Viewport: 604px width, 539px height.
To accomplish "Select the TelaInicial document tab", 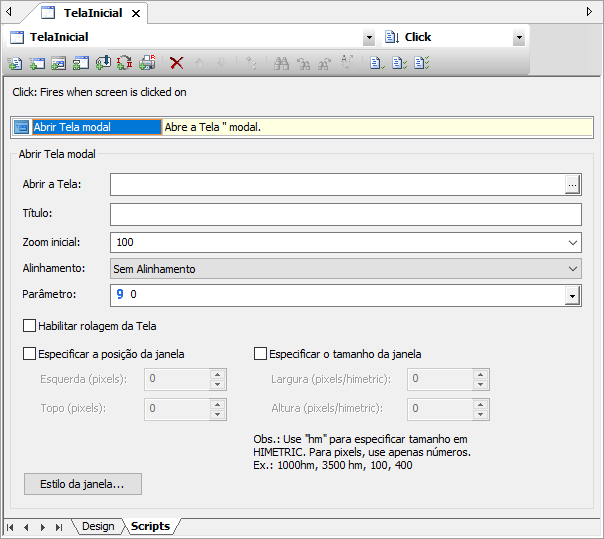I will pos(93,13).
